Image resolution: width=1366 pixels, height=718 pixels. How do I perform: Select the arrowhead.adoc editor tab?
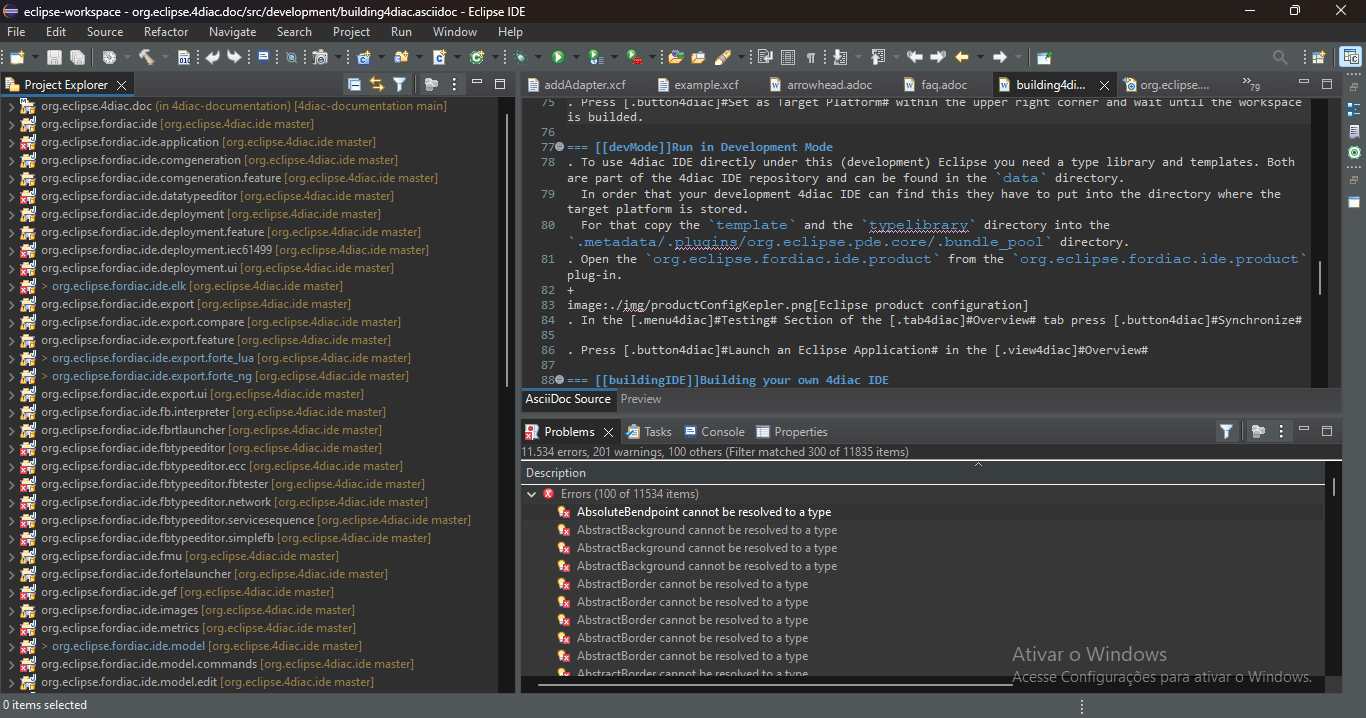[819, 85]
